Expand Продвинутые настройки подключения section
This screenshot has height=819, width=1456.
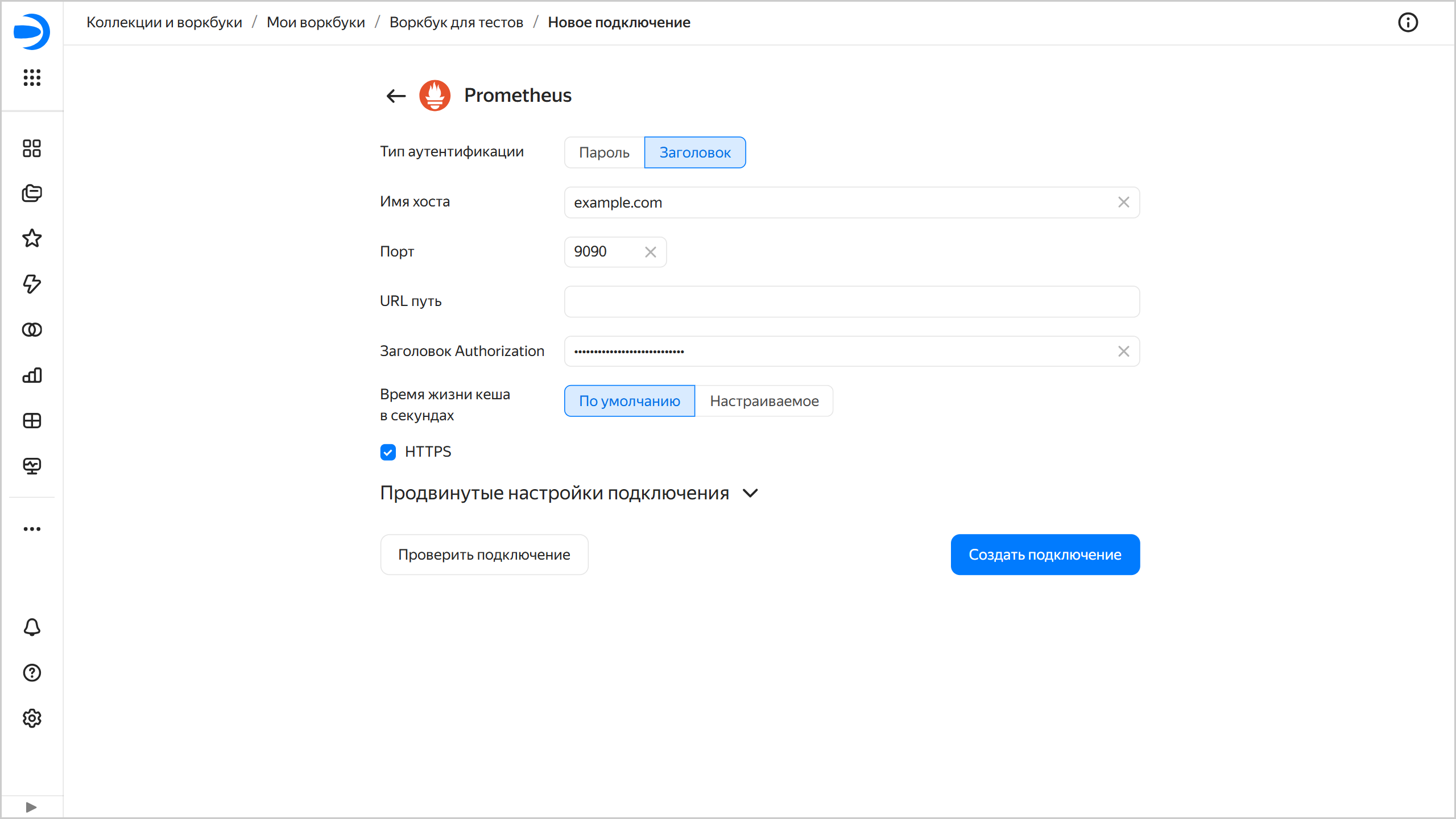point(569,493)
